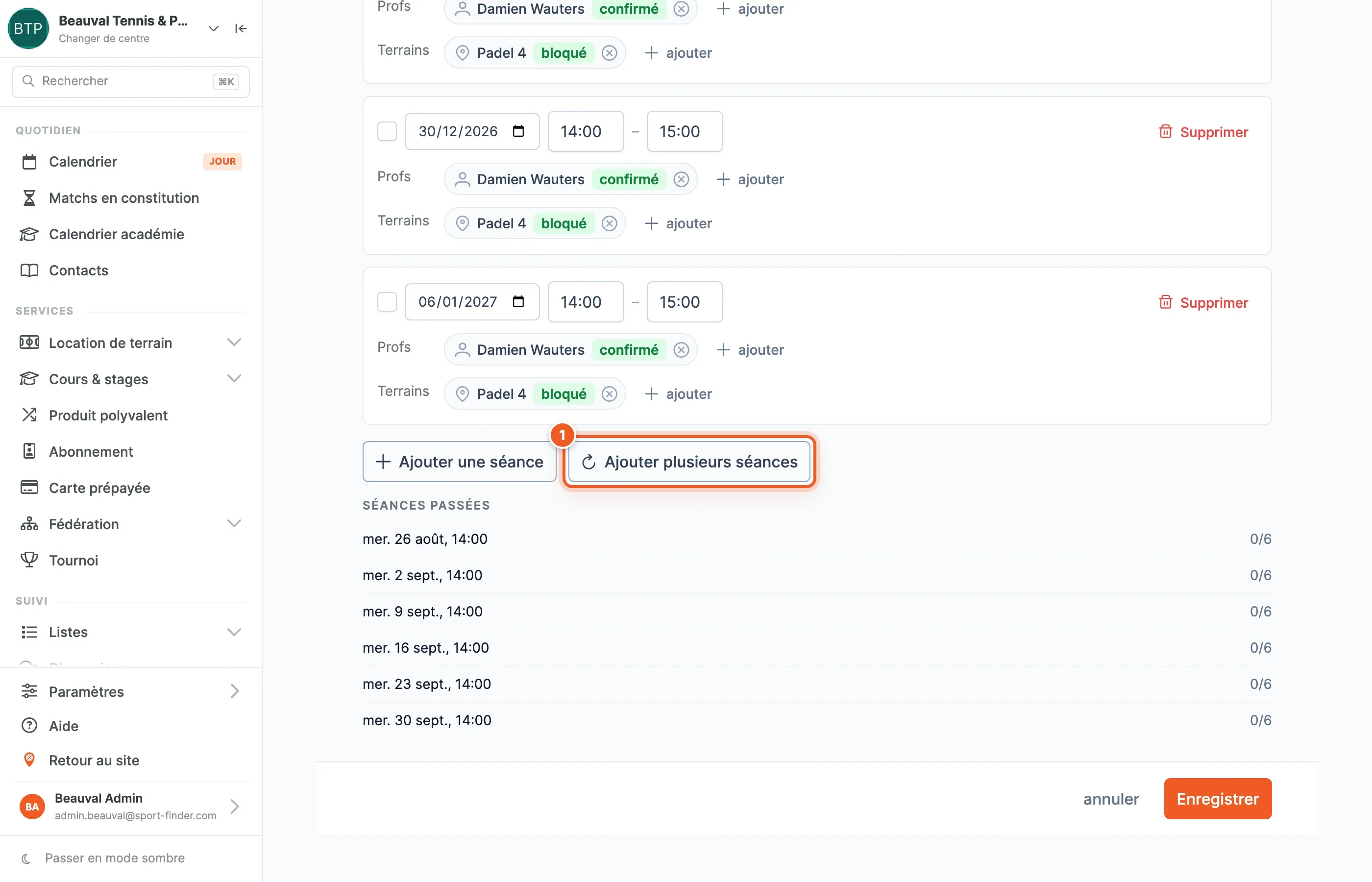
Task: Tick the checkbox for 06/01/2027 session
Action: pos(387,302)
